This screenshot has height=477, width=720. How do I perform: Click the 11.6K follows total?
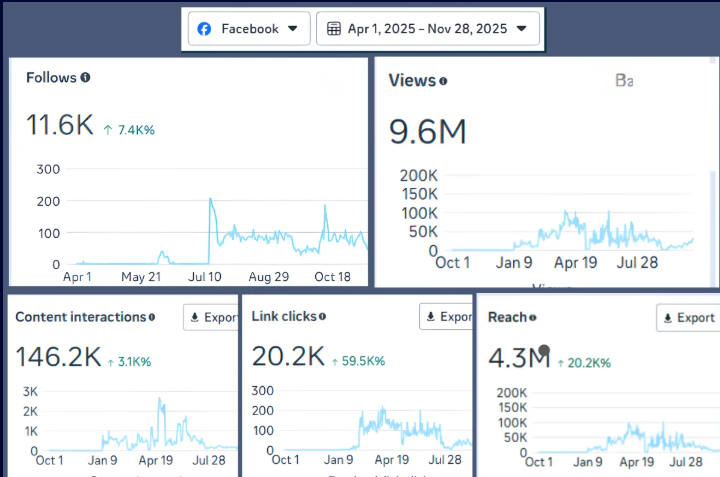60,124
